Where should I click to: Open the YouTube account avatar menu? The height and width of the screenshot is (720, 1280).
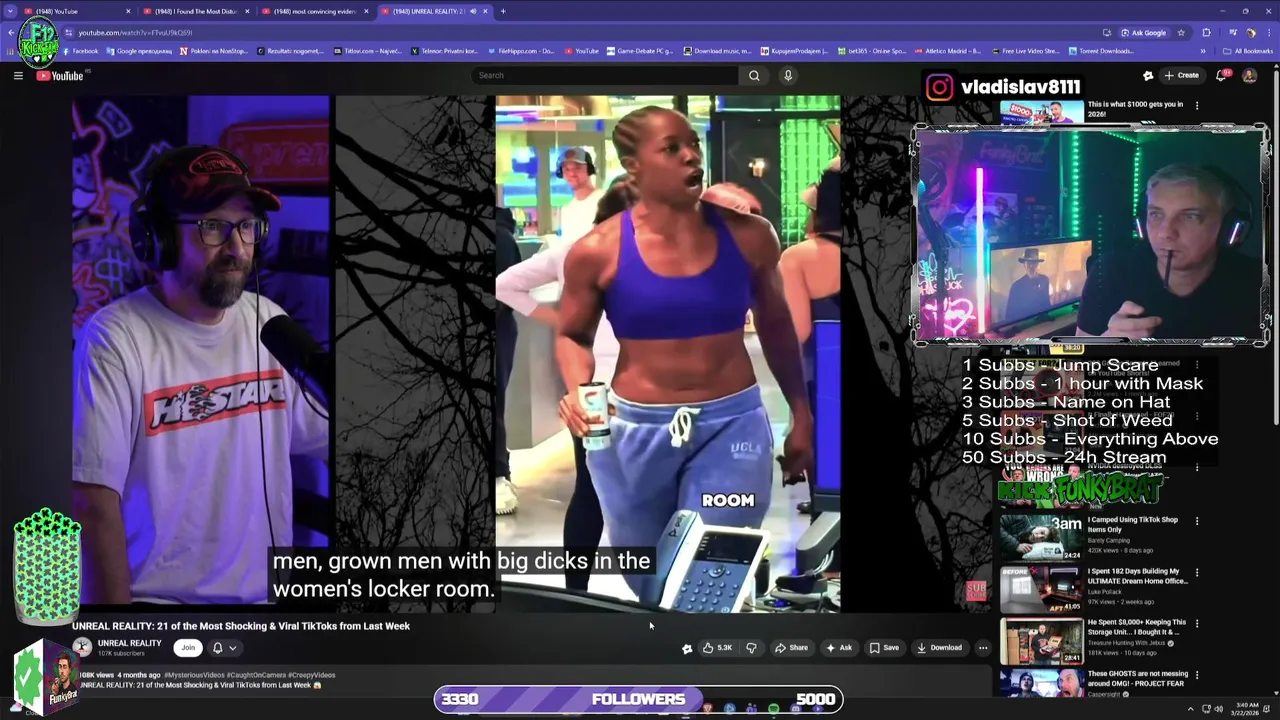tap(1249, 75)
